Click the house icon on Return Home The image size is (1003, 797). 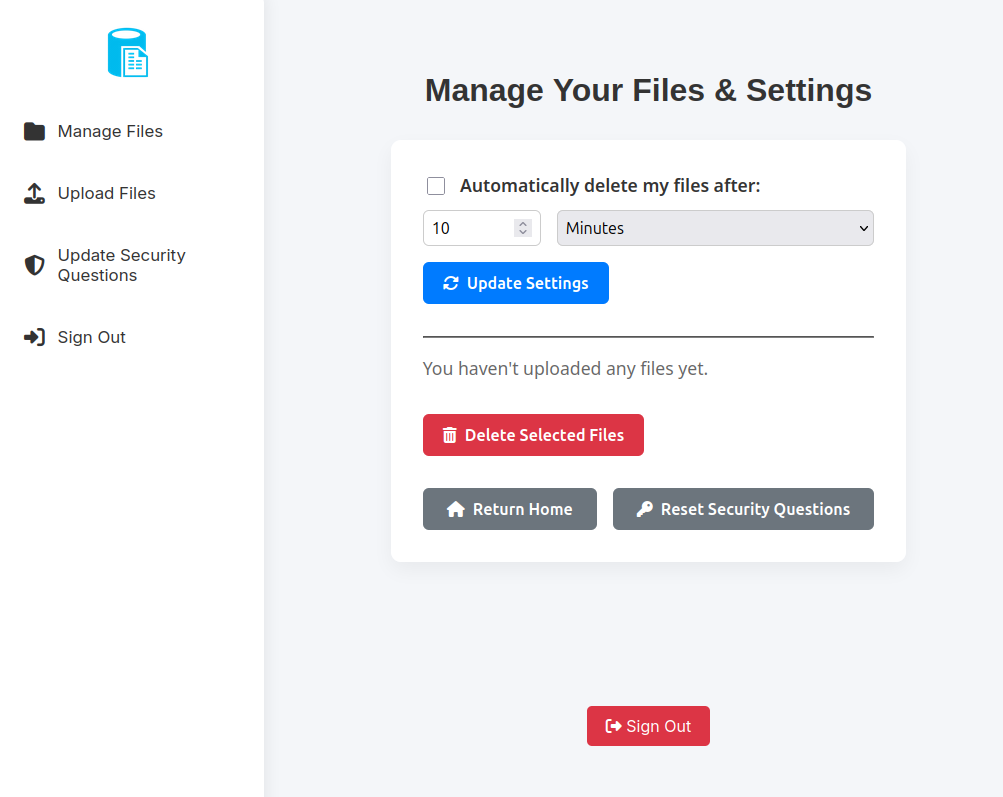pyautogui.click(x=456, y=509)
